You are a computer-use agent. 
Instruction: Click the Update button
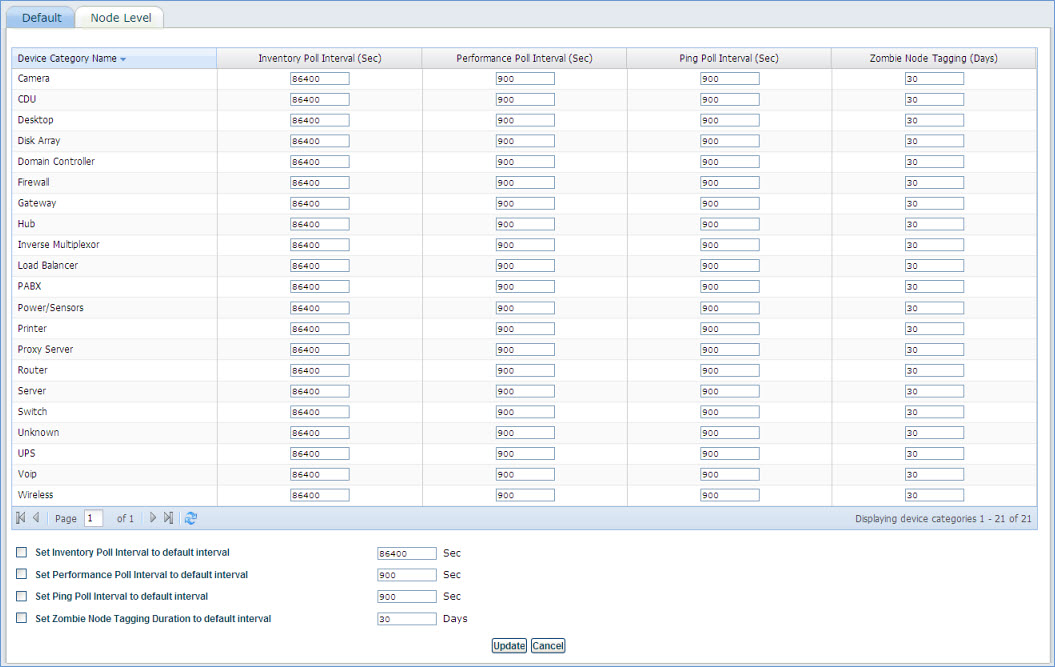point(509,645)
